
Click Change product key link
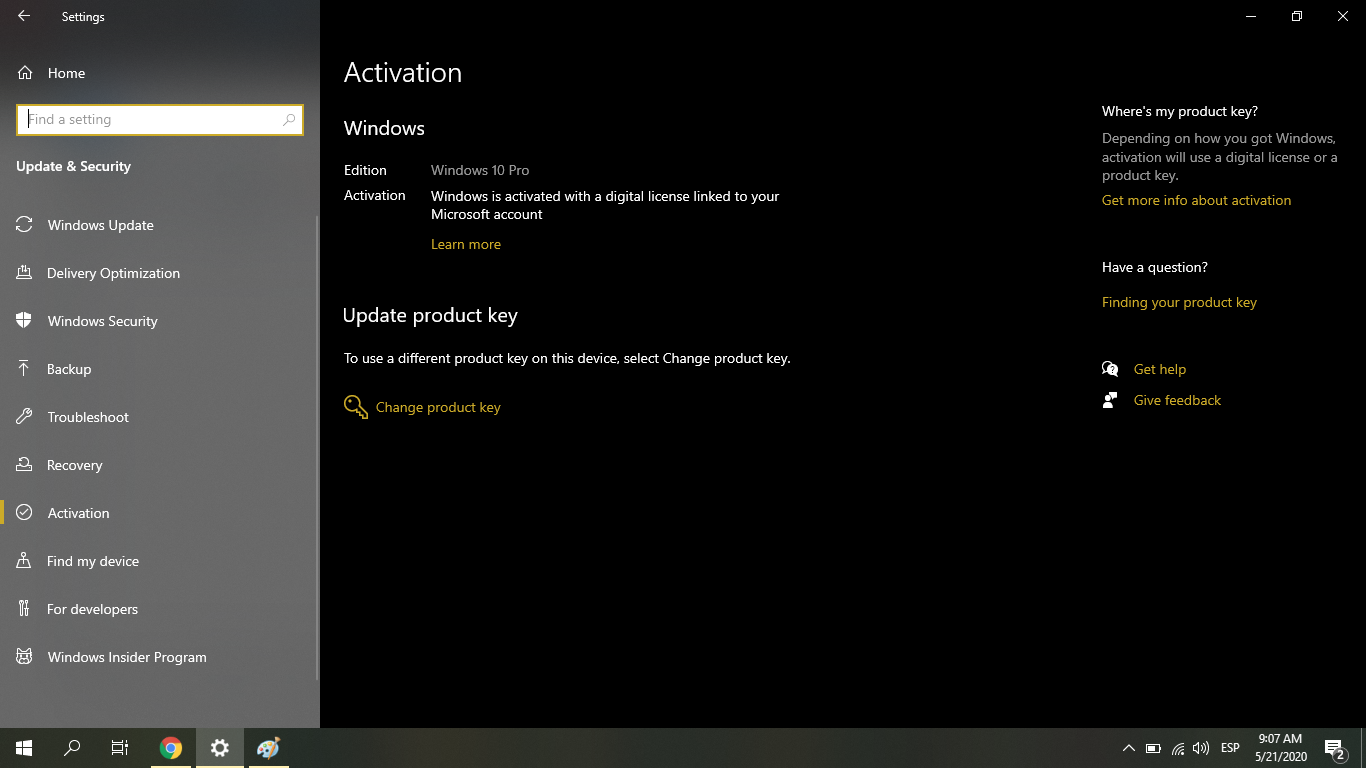(438, 407)
